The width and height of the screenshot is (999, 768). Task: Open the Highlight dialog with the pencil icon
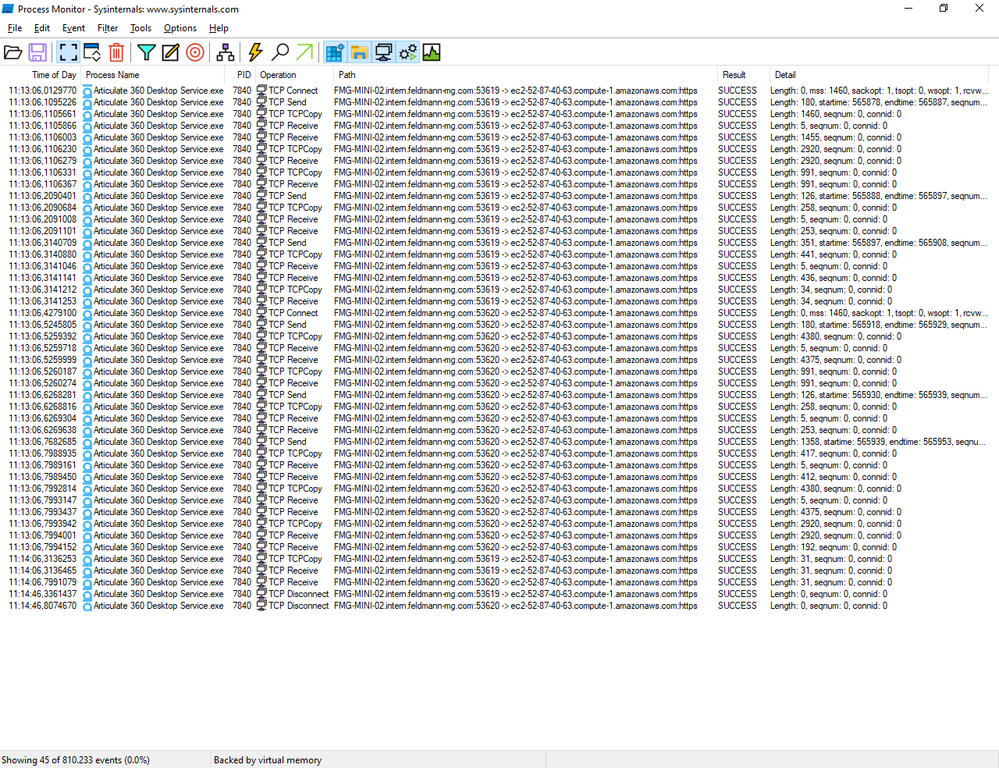[x=170, y=52]
